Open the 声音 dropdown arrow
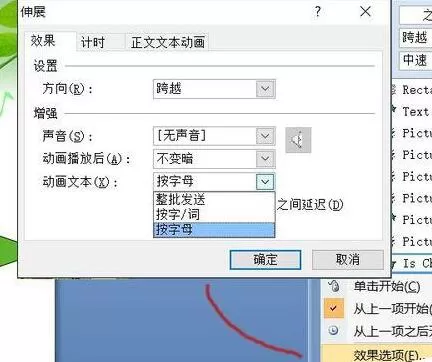The image size is (432, 362). [x=265, y=136]
